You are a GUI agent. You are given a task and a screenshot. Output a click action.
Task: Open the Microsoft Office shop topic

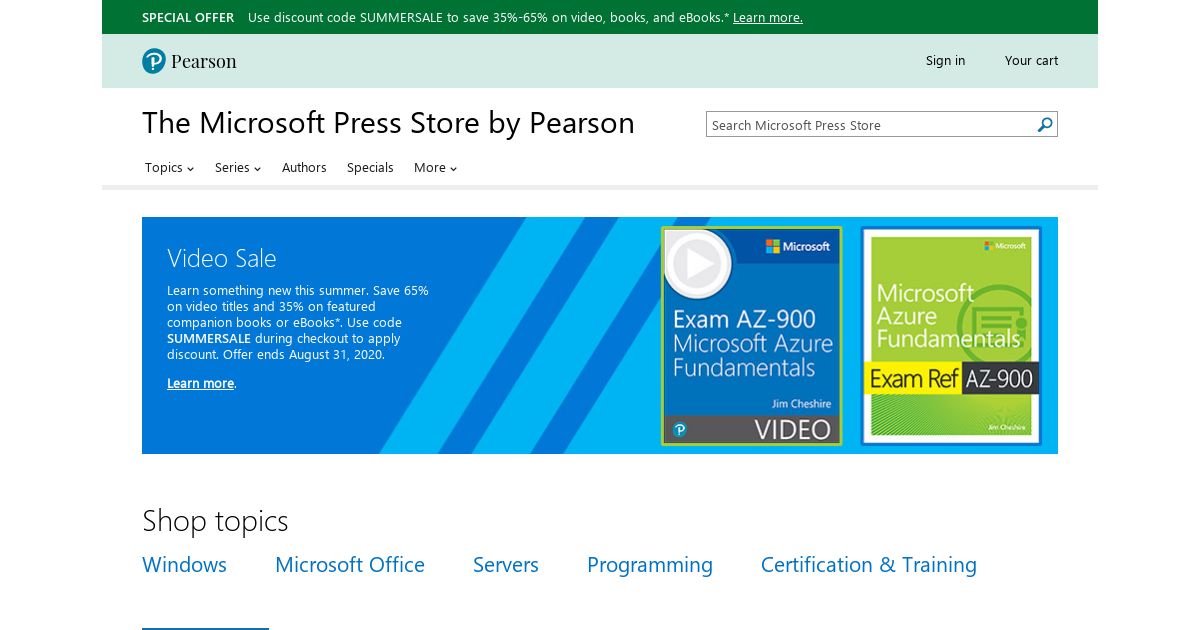click(350, 565)
